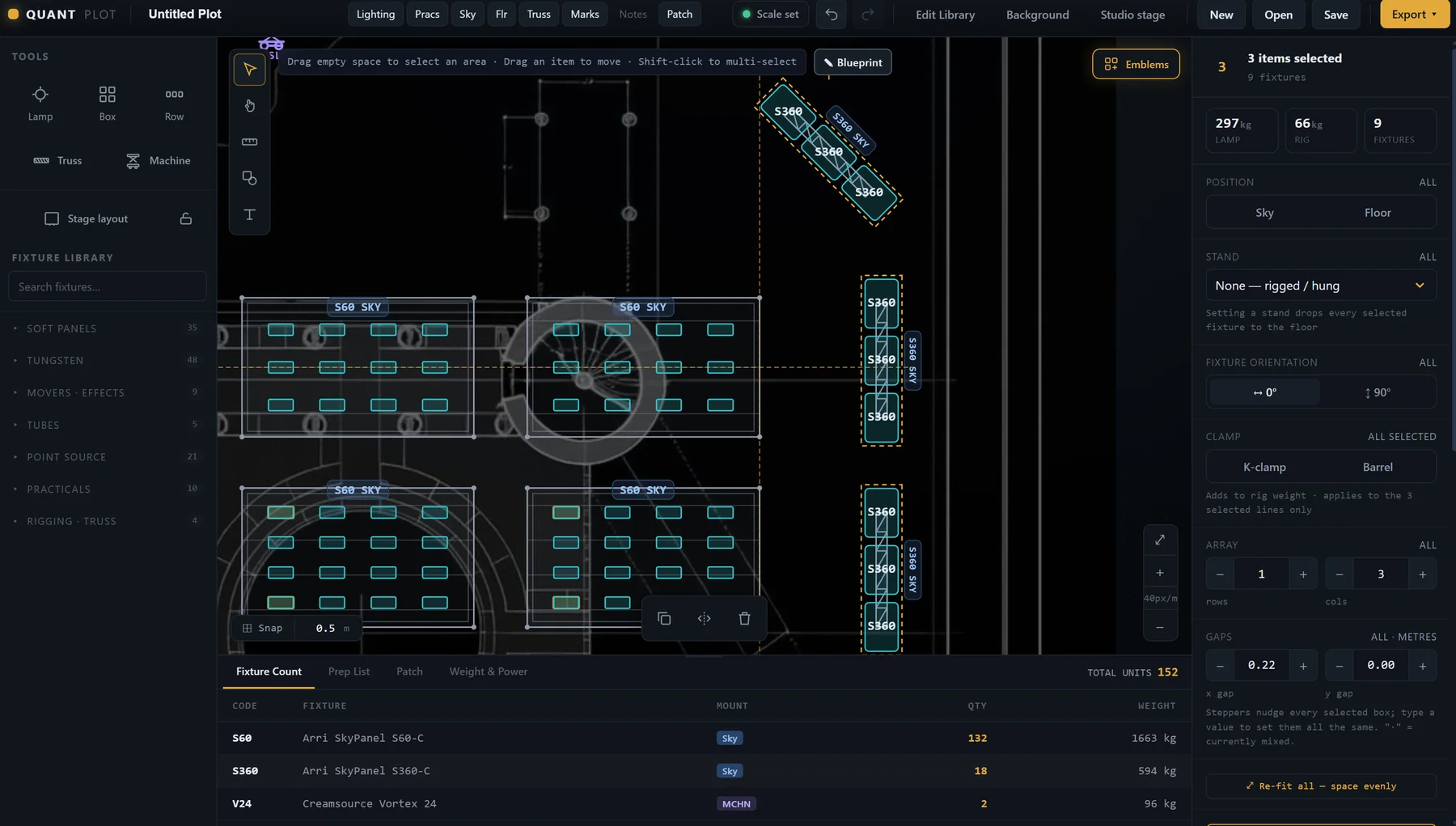Increase x gap with plus stepper

click(x=1303, y=666)
